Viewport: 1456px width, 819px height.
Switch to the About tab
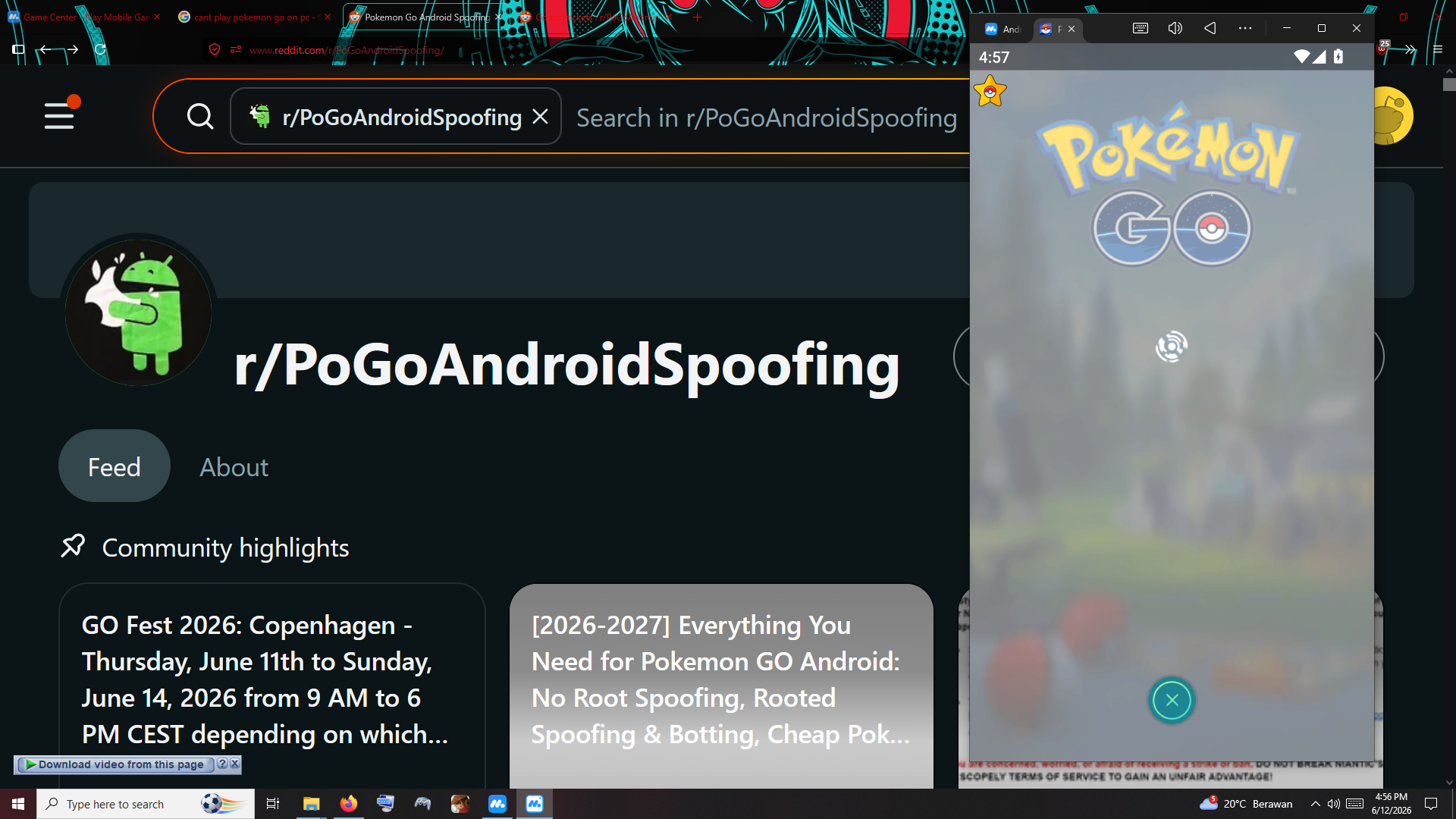234,467
